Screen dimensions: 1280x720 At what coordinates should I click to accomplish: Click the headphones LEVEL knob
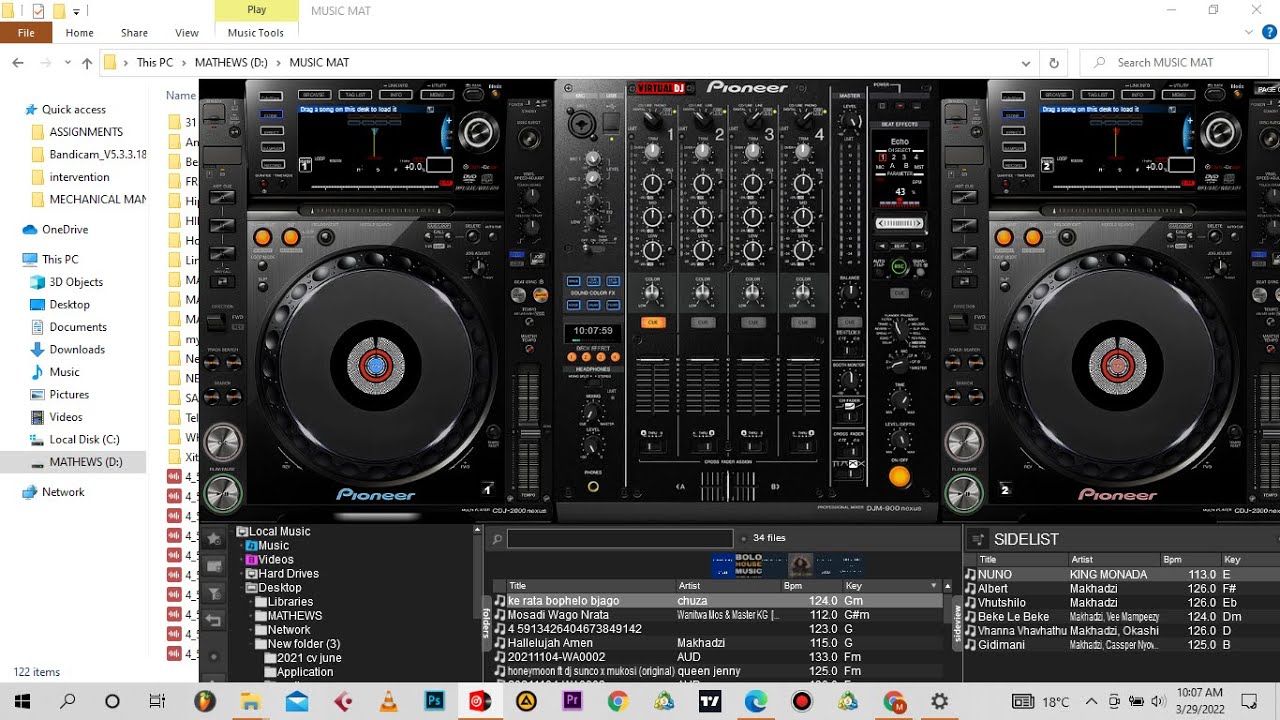click(x=592, y=445)
